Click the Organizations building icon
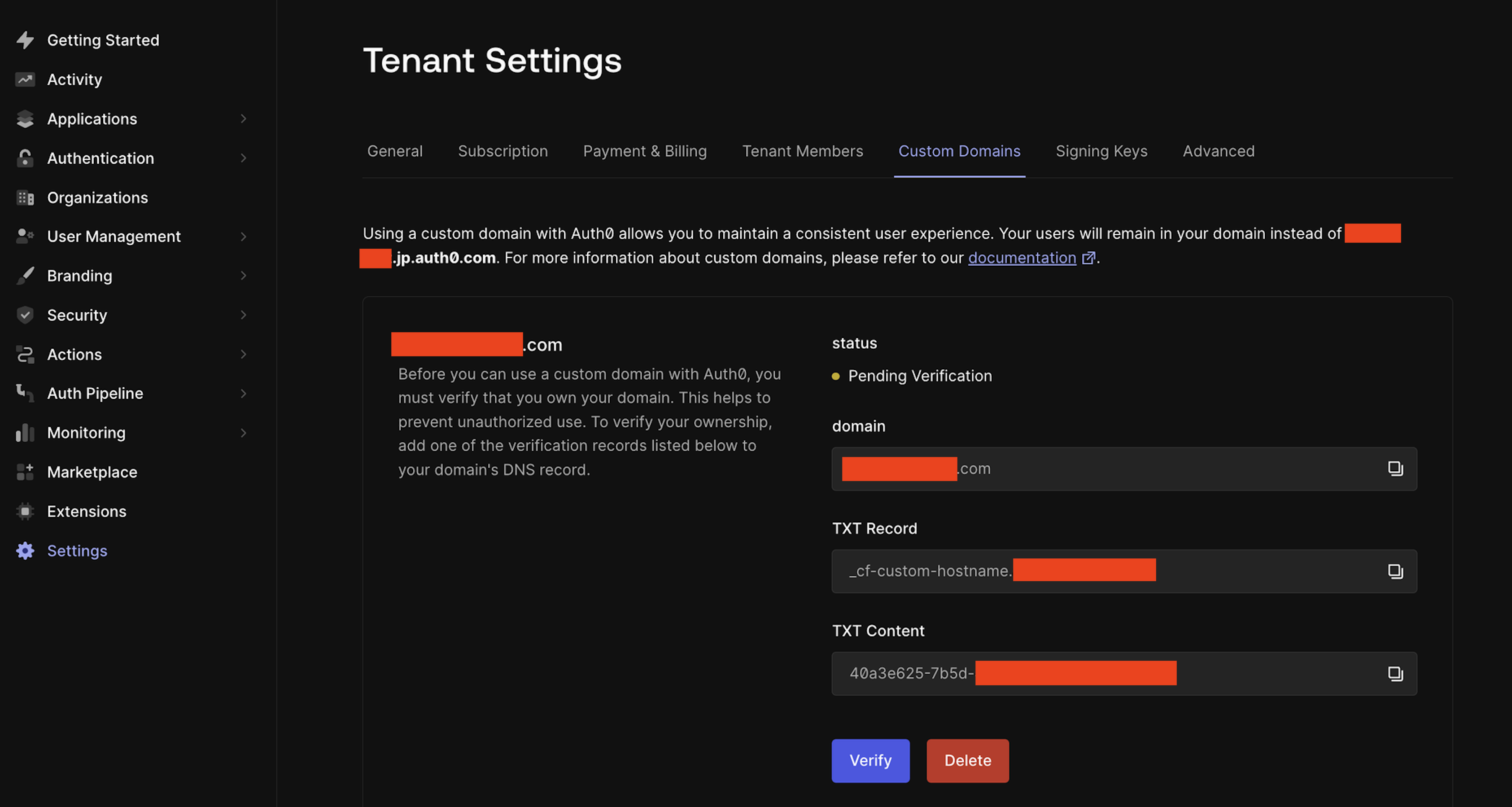1512x807 pixels. click(25, 198)
